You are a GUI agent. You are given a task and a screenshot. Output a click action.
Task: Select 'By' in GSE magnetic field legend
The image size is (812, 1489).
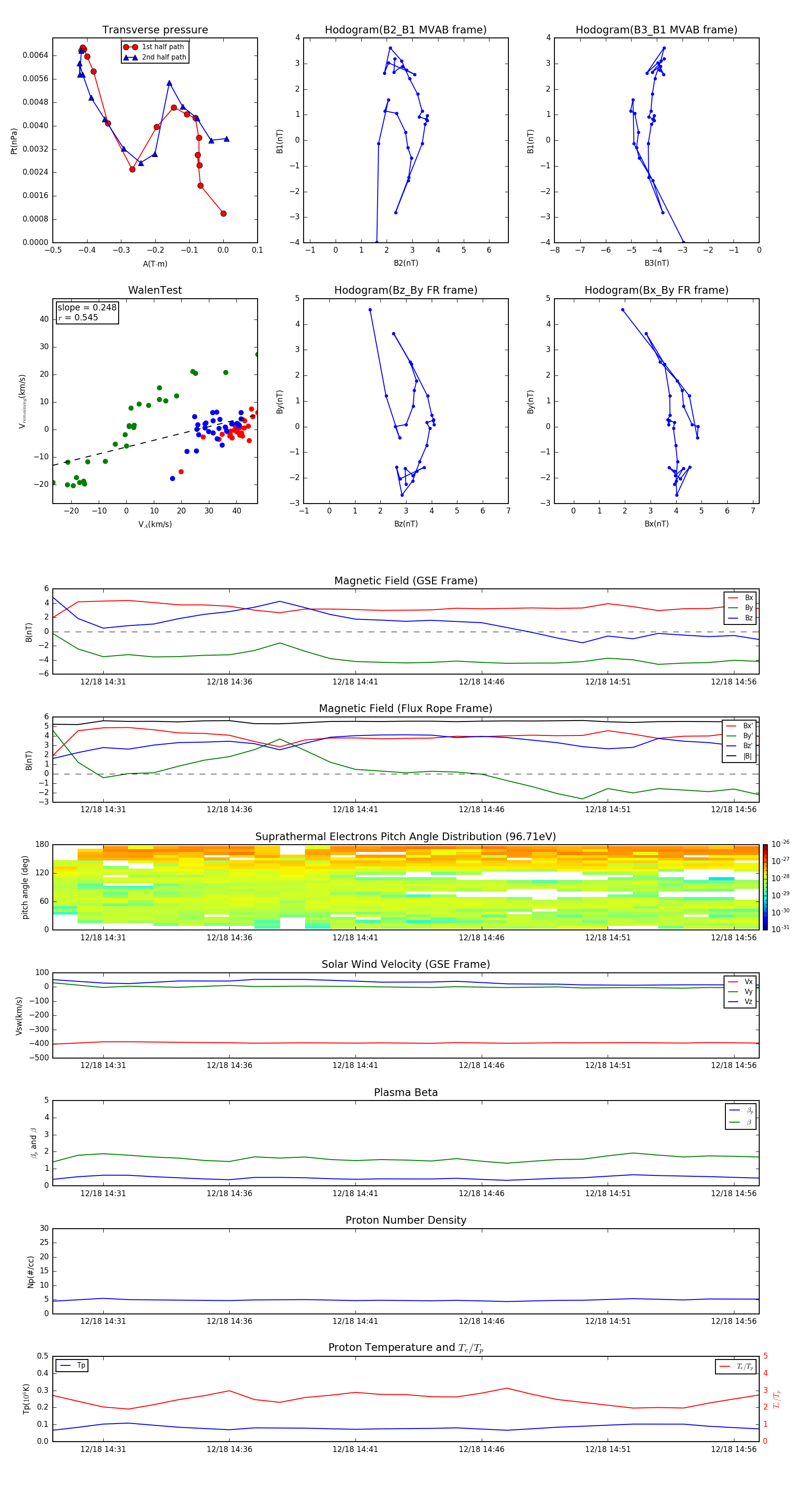741,607
